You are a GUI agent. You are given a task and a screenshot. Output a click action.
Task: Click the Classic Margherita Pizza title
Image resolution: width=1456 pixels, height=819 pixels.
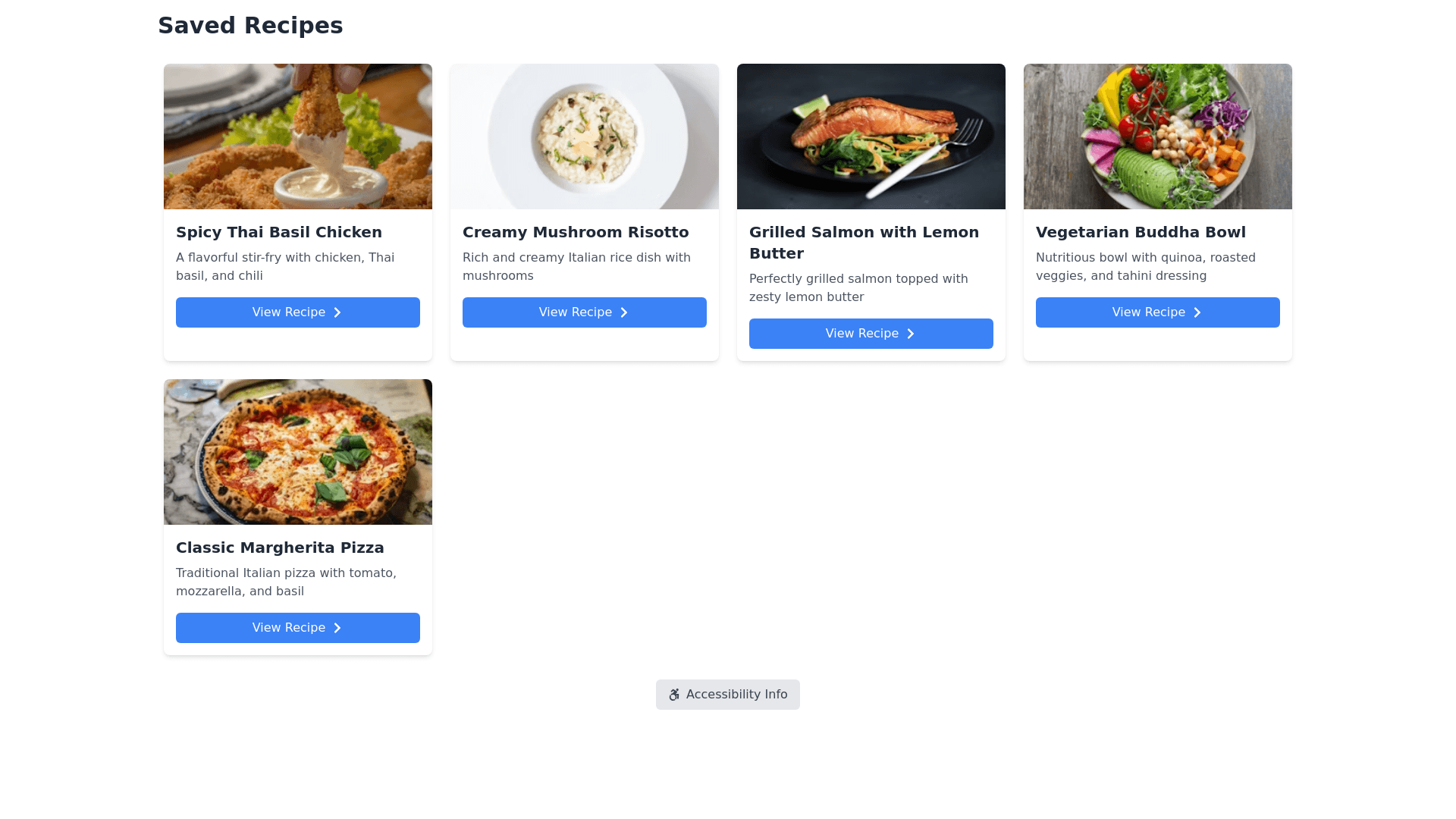pyautogui.click(x=280, y=548)
